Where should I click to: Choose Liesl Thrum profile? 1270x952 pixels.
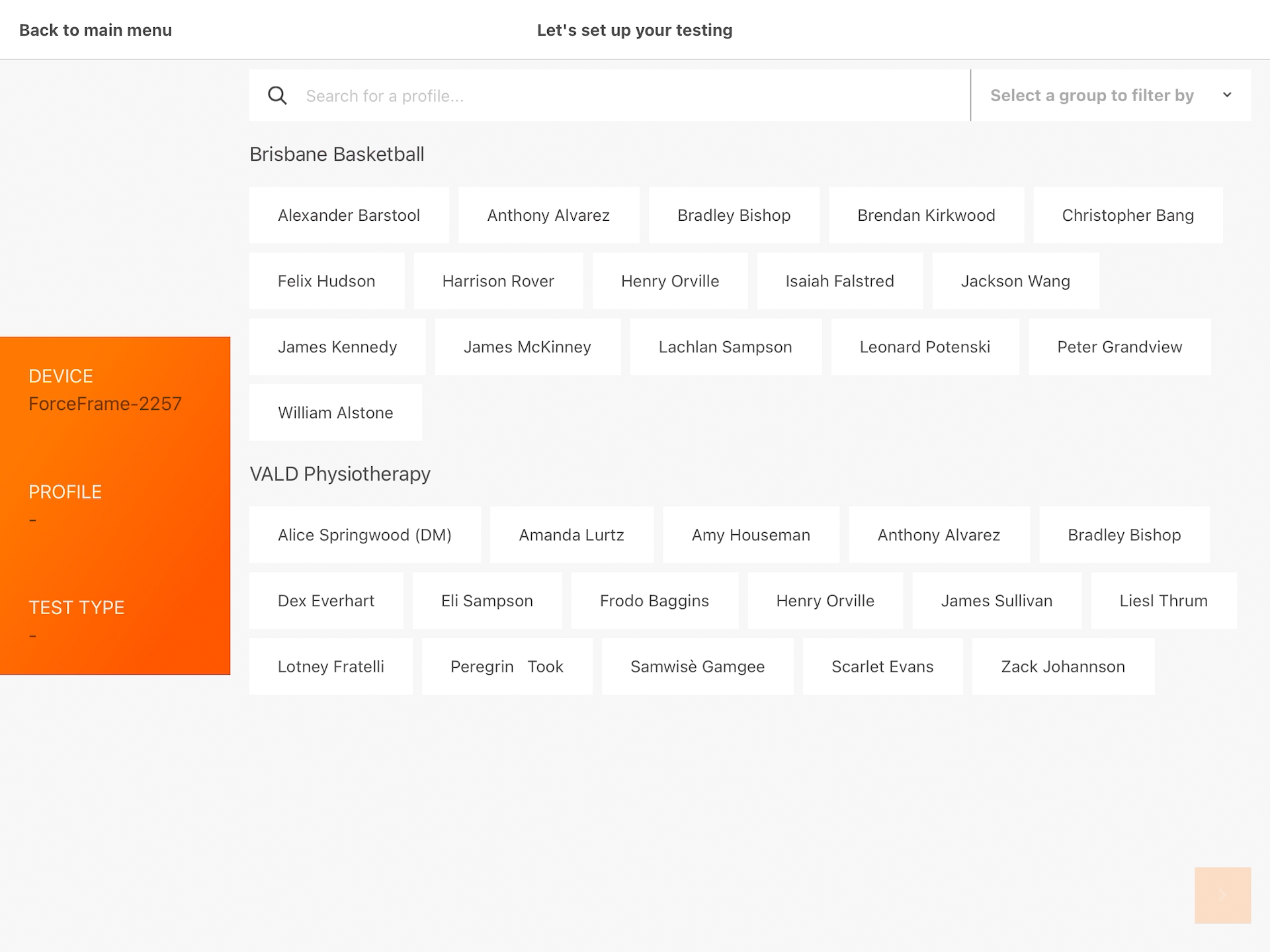[1164, 601]
